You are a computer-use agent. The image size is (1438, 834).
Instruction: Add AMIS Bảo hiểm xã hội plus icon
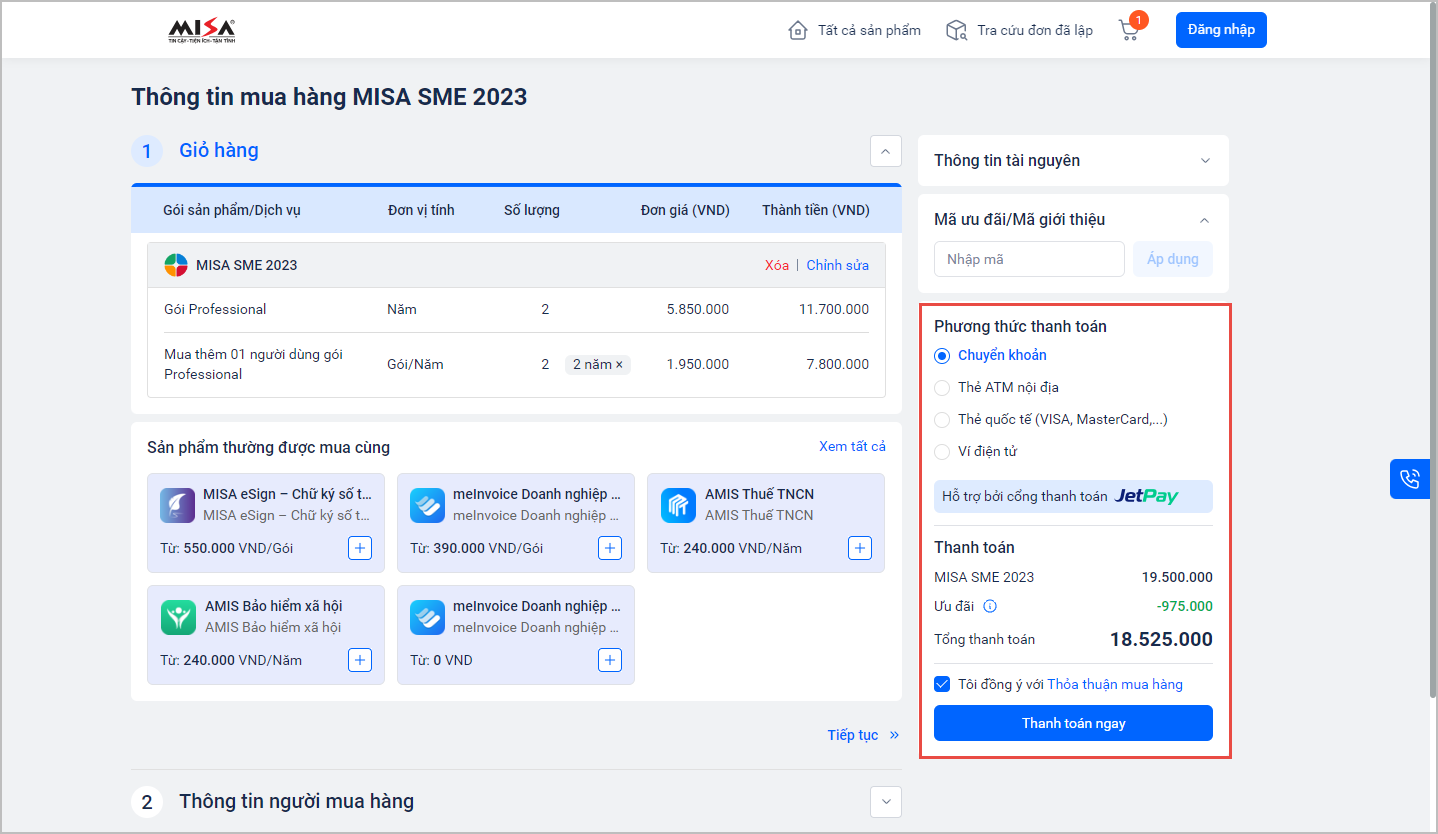pyautogui.click(x=360, y=660)
